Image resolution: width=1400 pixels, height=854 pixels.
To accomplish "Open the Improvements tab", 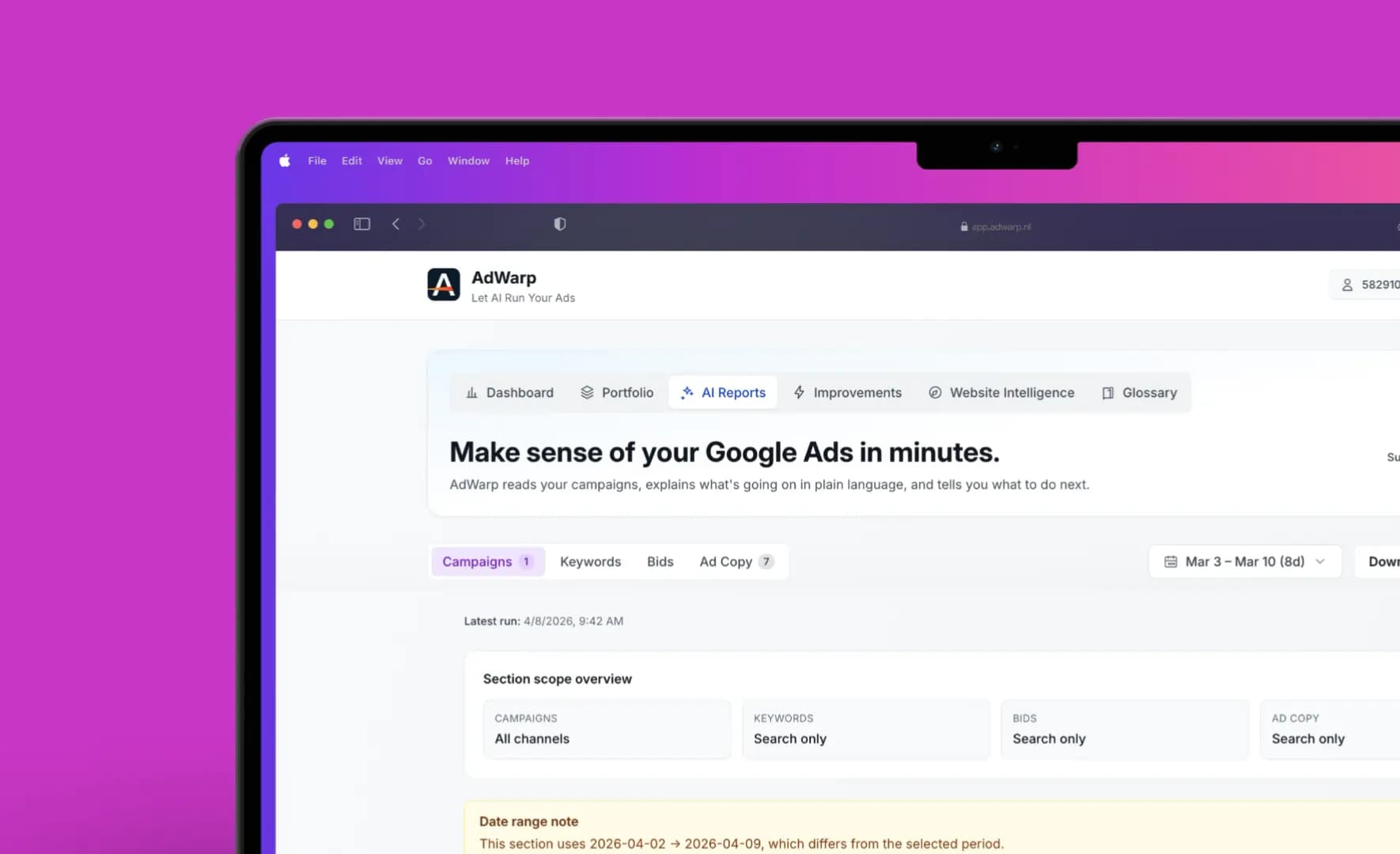I will 847,393.
